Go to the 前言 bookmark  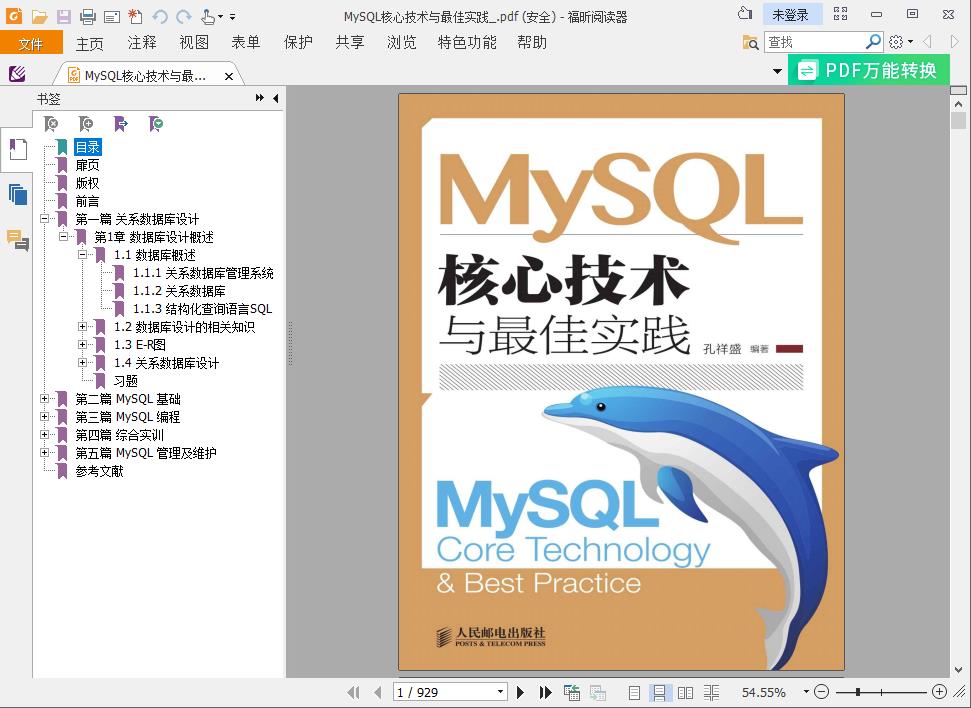tap(87, 201)
